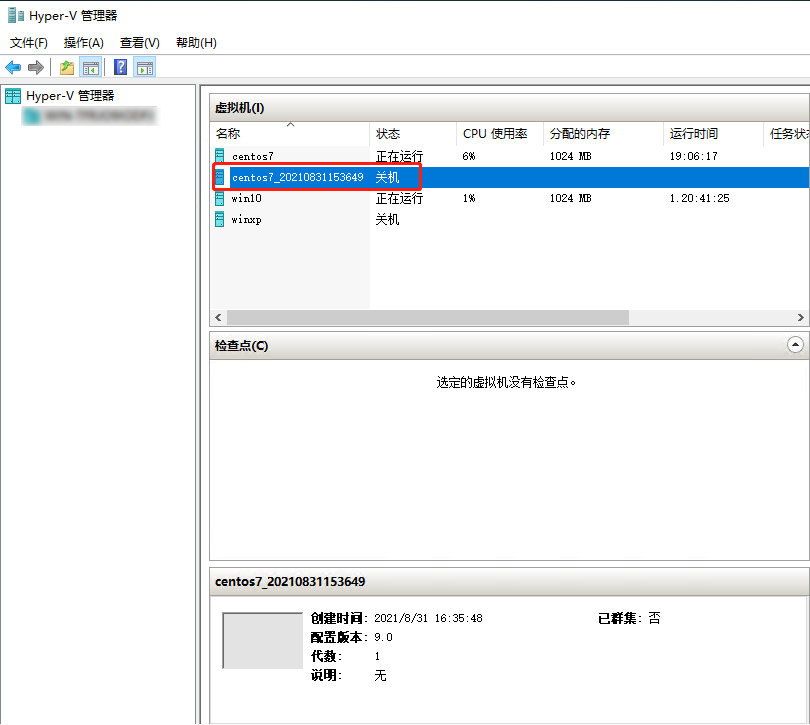
Task: Click 1024 MB memory of win10
Action: click(x=570, y=198)
